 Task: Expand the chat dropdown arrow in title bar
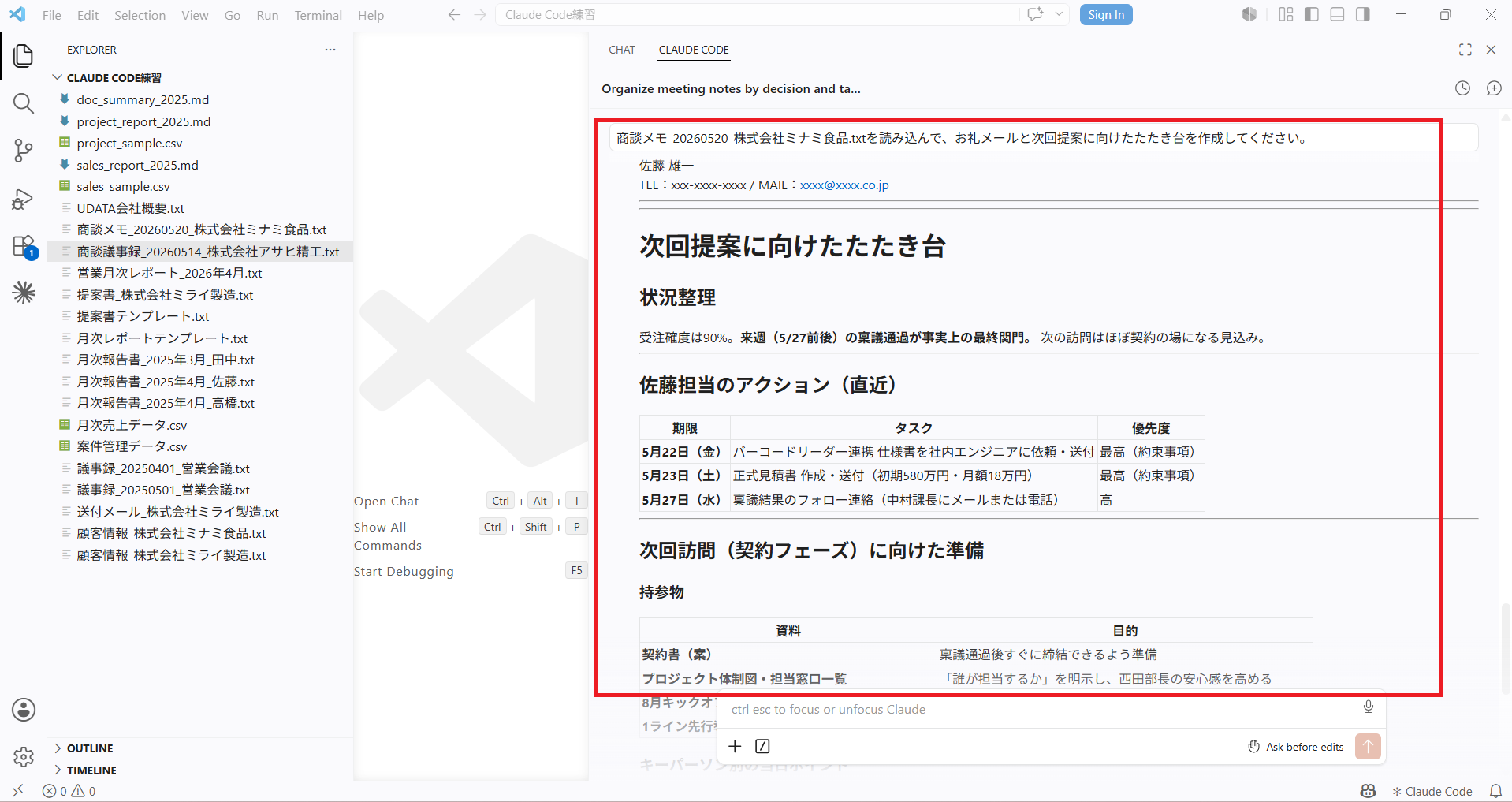1059,14
